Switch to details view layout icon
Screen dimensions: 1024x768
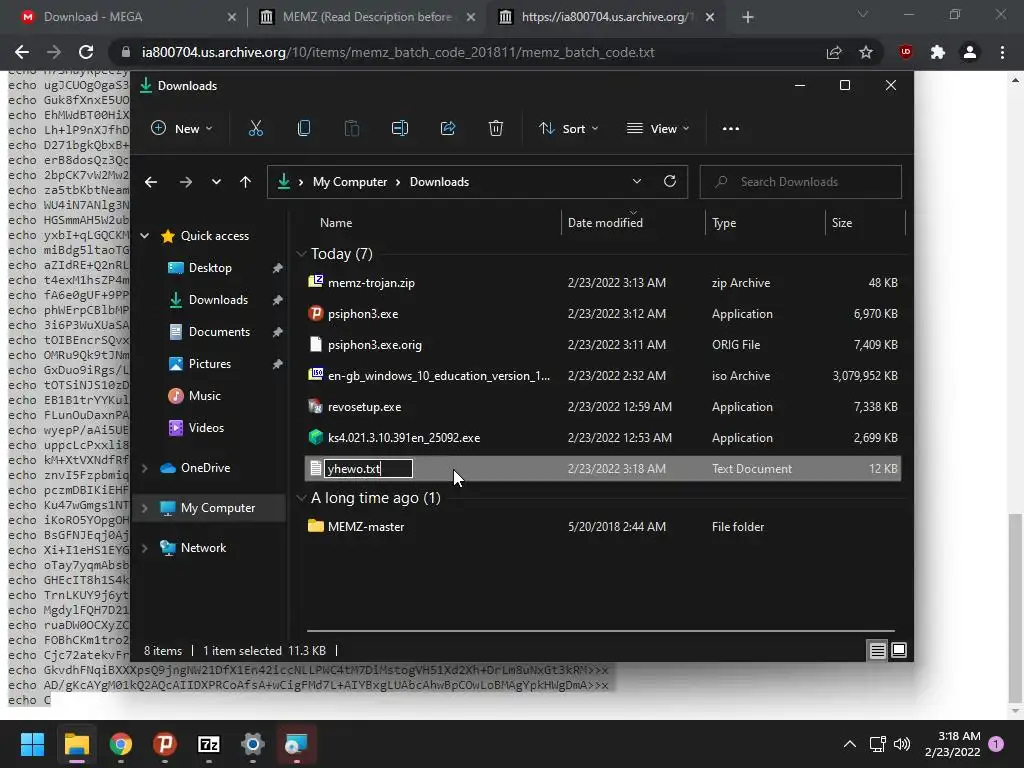(x=877, y=650)
